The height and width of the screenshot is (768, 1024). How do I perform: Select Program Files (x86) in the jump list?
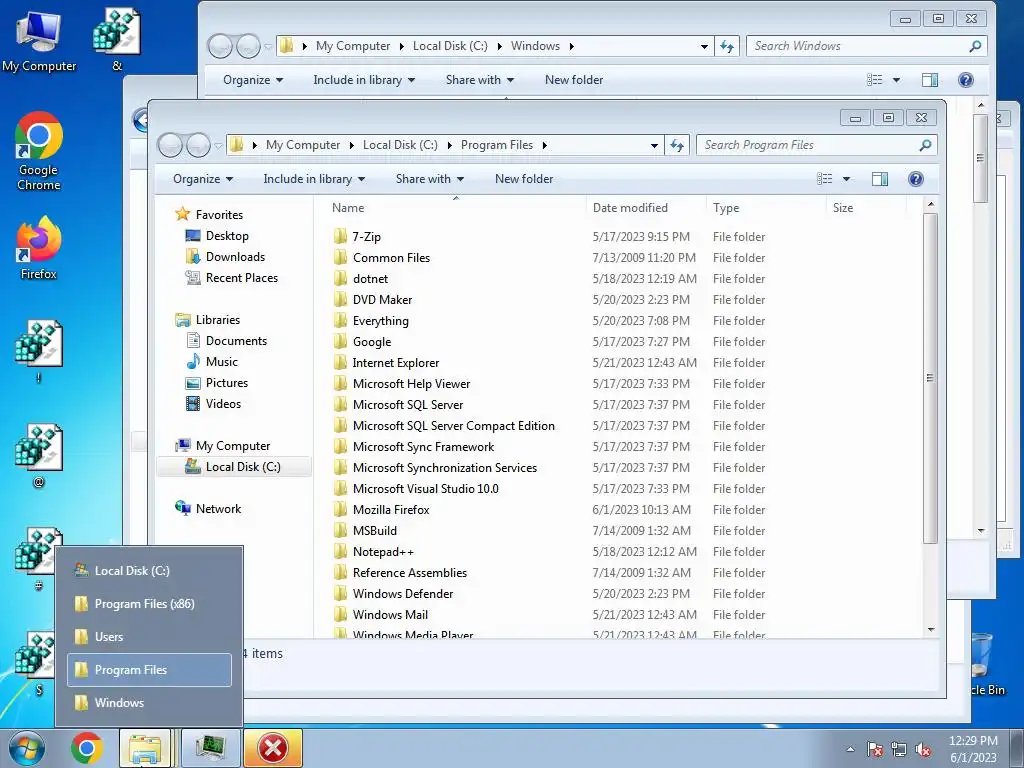point(149,603)
